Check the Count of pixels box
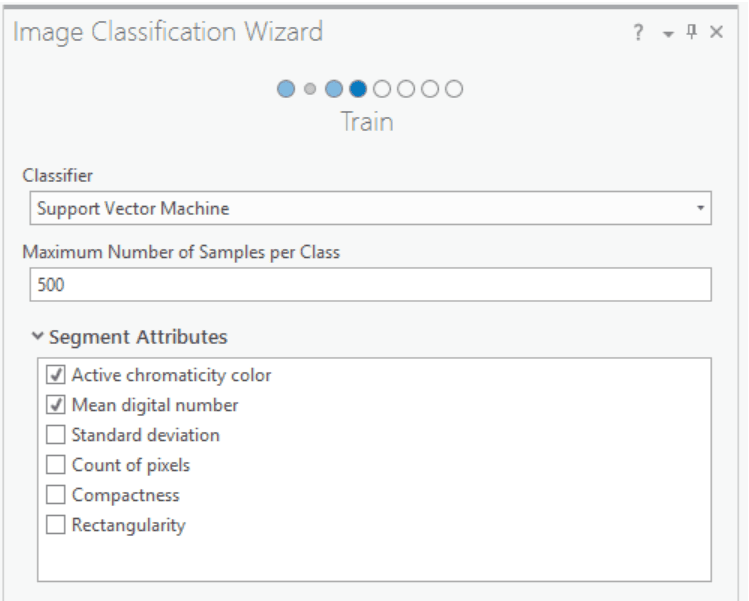 (54, 466)
